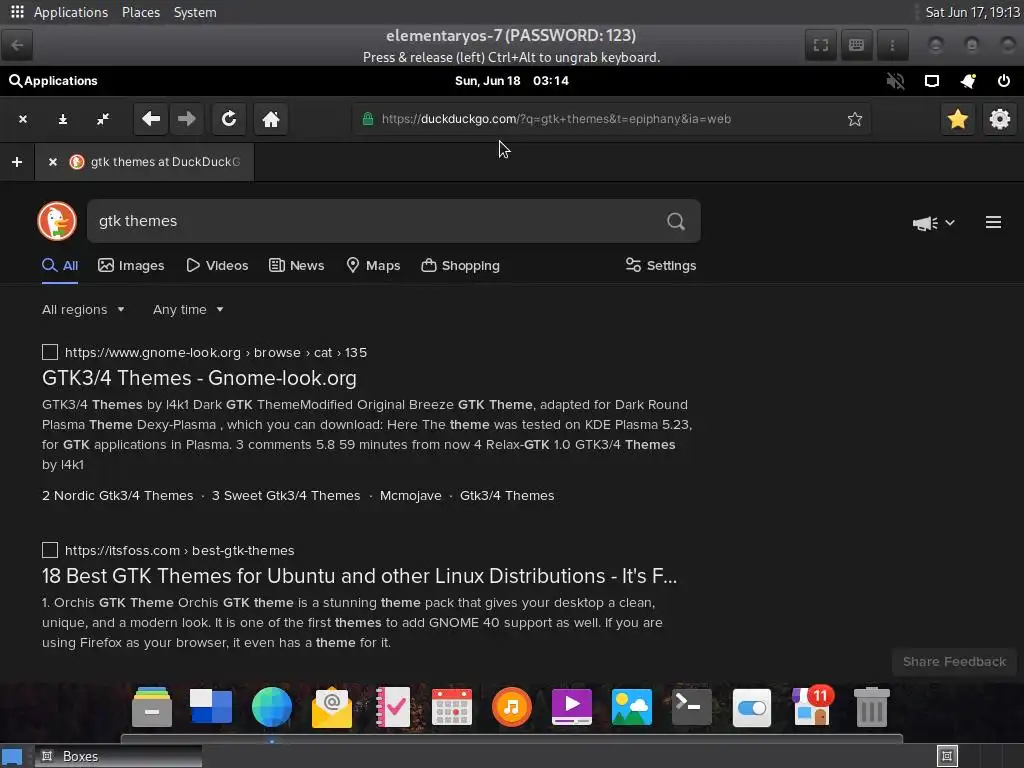Click the download icon in browser header

63,119
